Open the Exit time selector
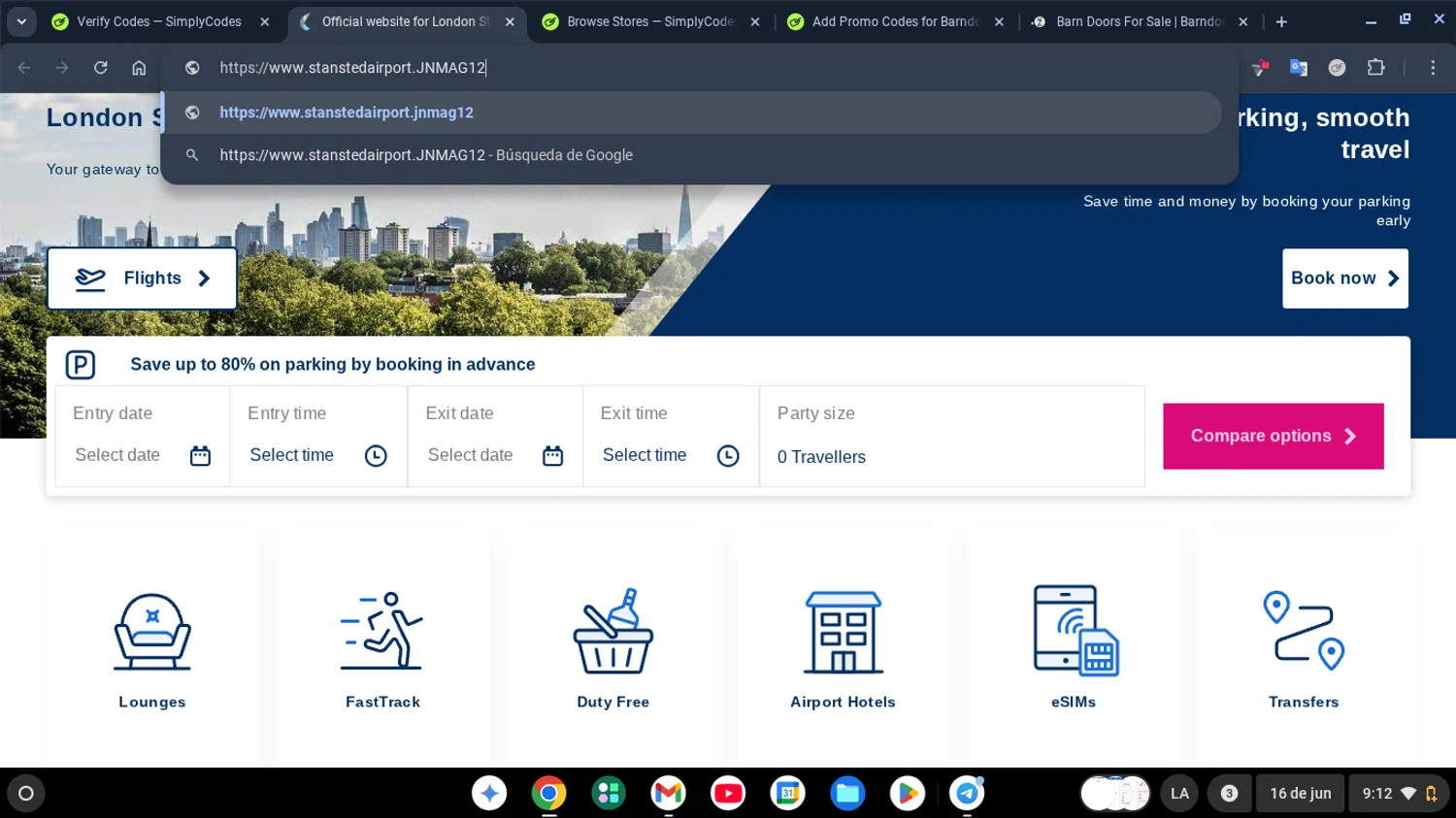The image size is (1456, 818). pos(671,436)
